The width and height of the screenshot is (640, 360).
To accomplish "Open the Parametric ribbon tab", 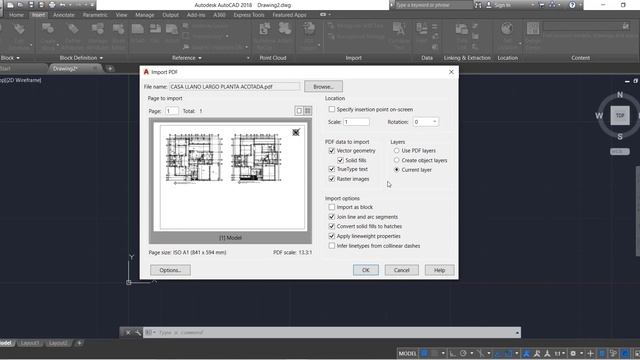I will (95, 15).
